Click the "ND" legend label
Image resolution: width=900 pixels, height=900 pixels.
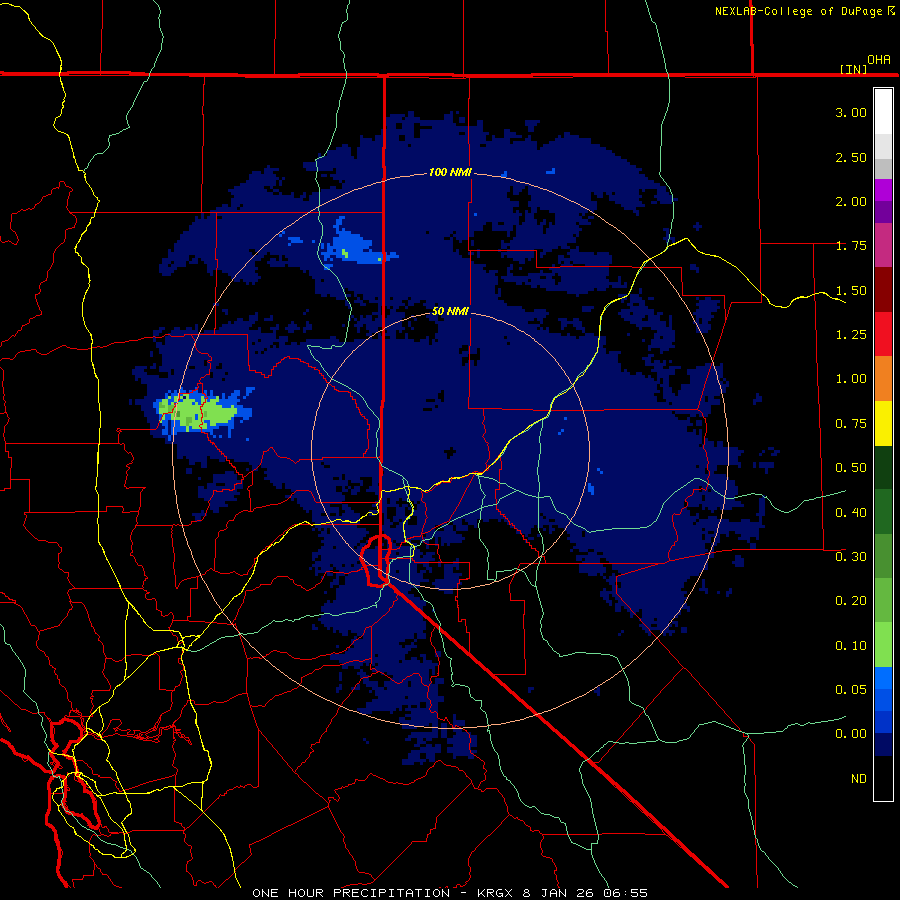(859, 778)
